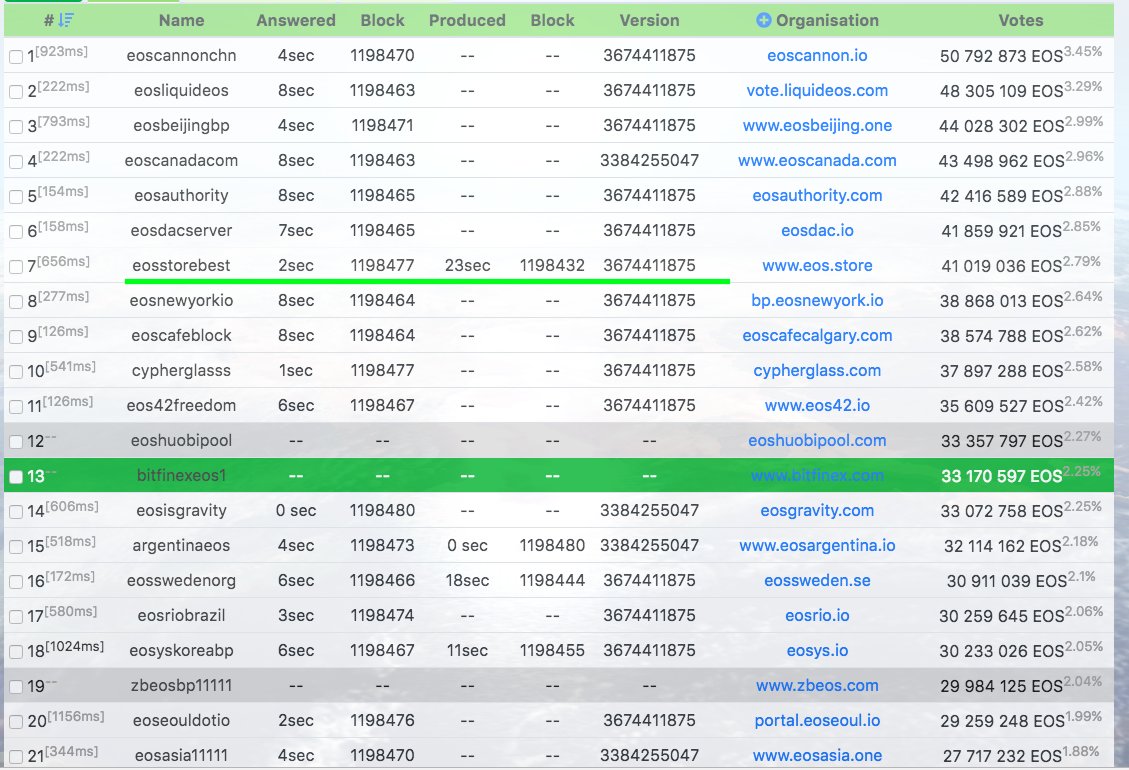Select checkbox for row 16 eosswedenorg
Image resolution: width=1129 pixels, height=770 pixels.
click(x=16, y=581)
